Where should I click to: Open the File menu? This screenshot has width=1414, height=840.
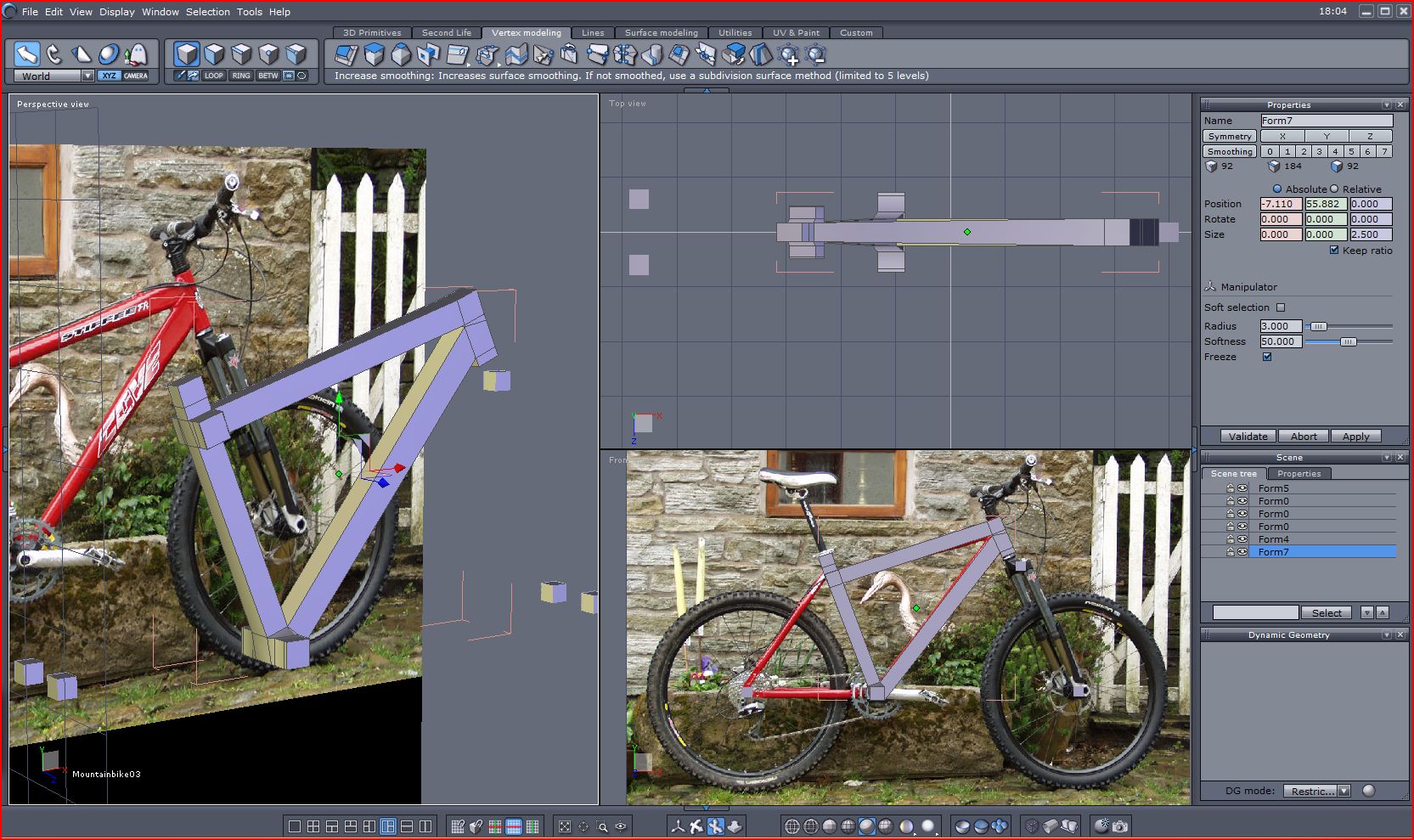[x=30, y=12]
